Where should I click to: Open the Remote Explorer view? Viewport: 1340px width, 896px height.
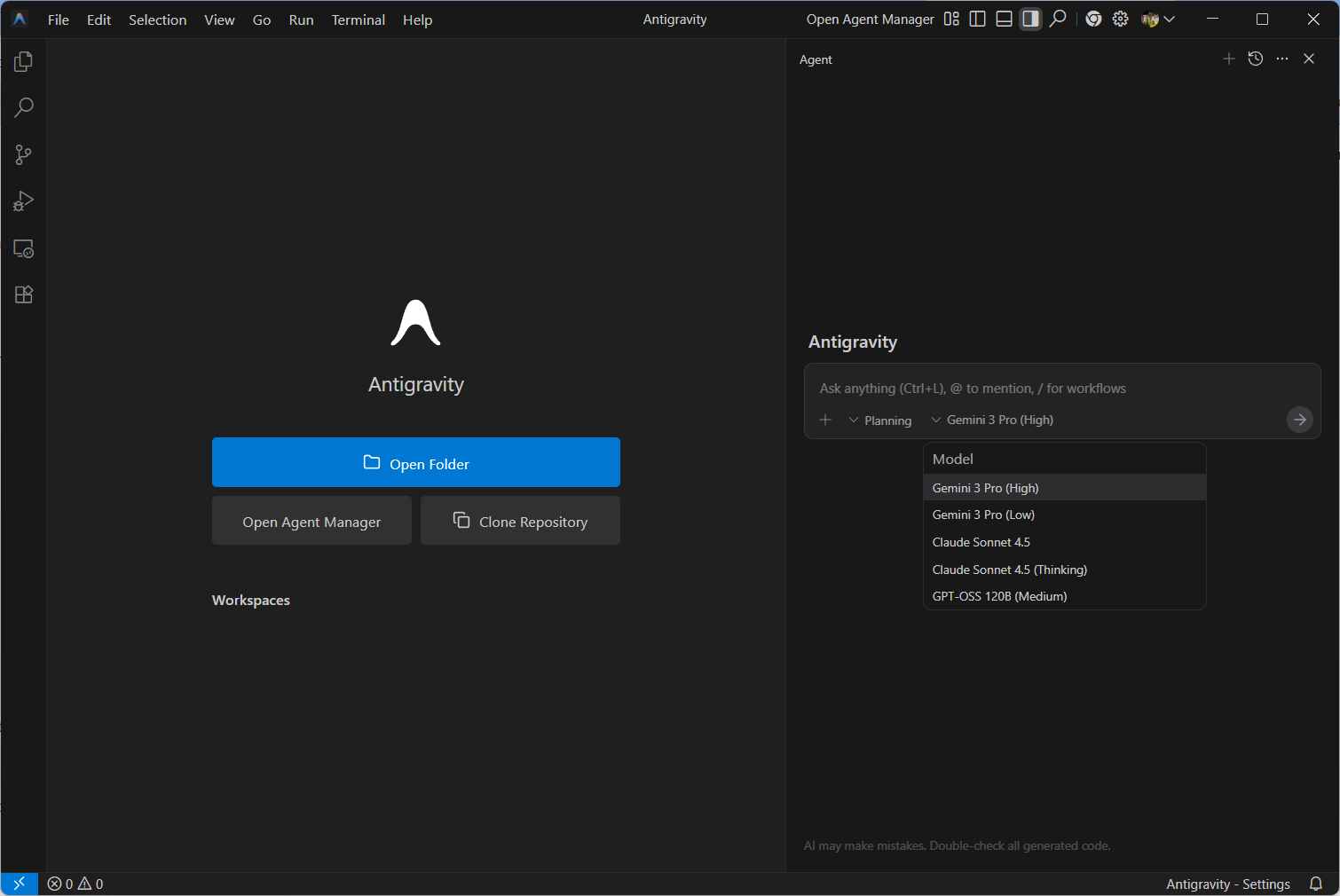(24, 249)
